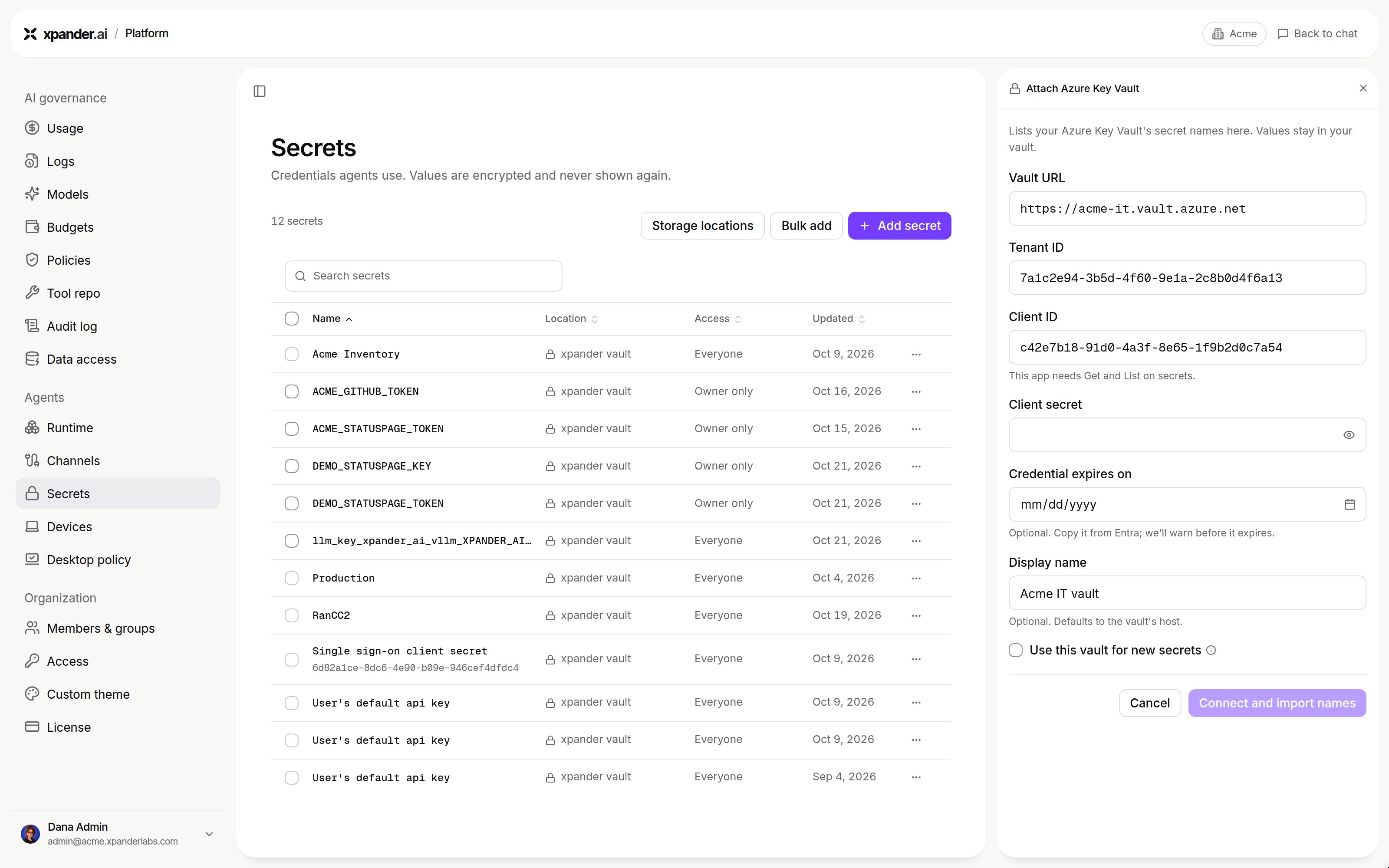
Task: Click Connect and import names
Action: (x=1277, y=703)
